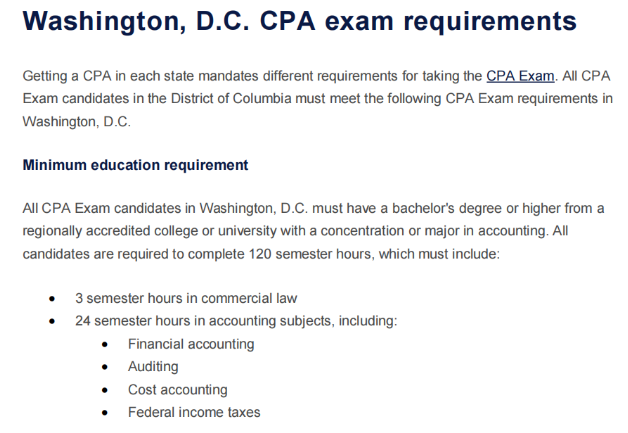Click the bullet beside "Financial accounting"
Viewport: 628px width, 433px height.
tap(105, 345)
